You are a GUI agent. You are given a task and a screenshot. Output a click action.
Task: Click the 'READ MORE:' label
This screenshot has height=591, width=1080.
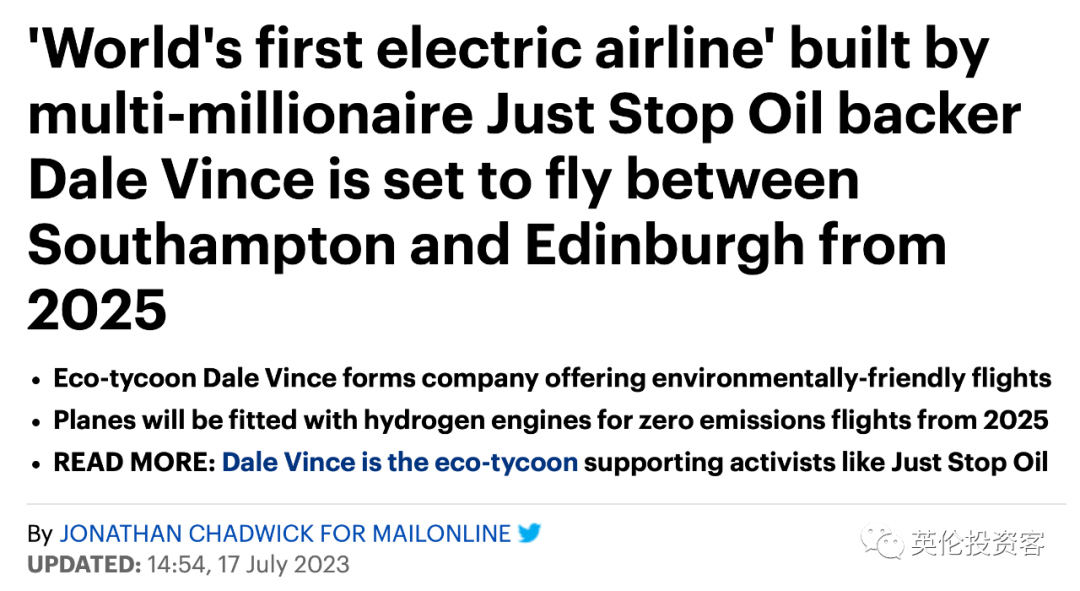pos(135,462)
